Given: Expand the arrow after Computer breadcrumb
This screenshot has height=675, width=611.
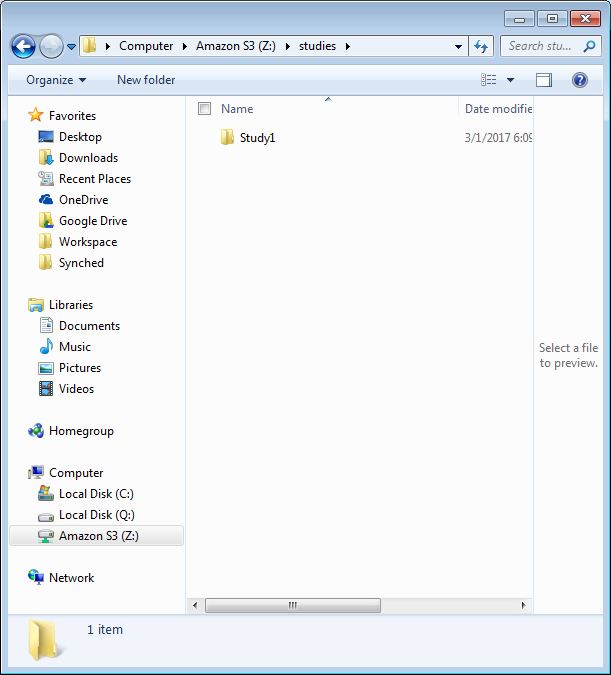Looking at the screenshot, I should click(185, 46).
